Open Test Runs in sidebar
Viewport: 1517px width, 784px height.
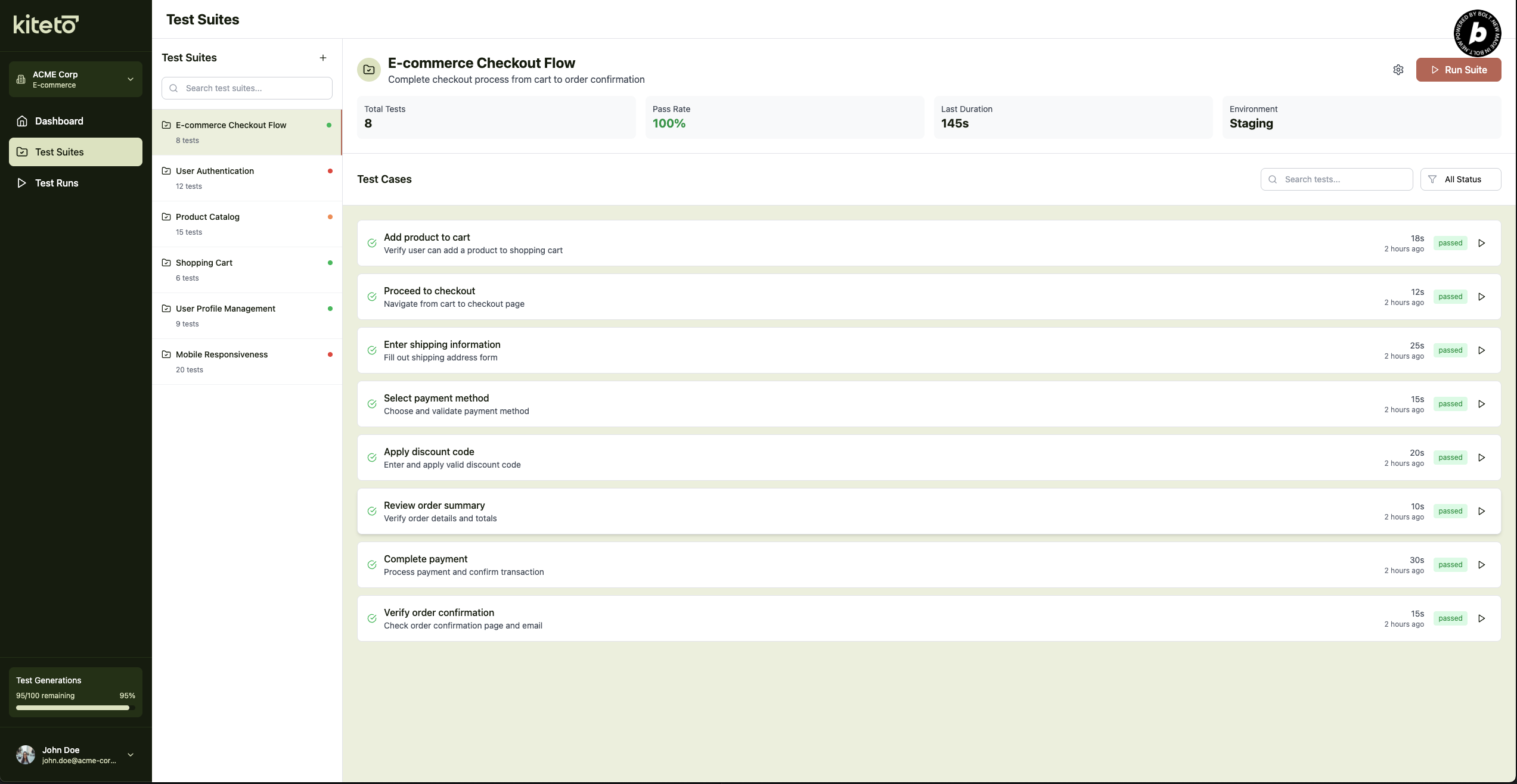57,183
